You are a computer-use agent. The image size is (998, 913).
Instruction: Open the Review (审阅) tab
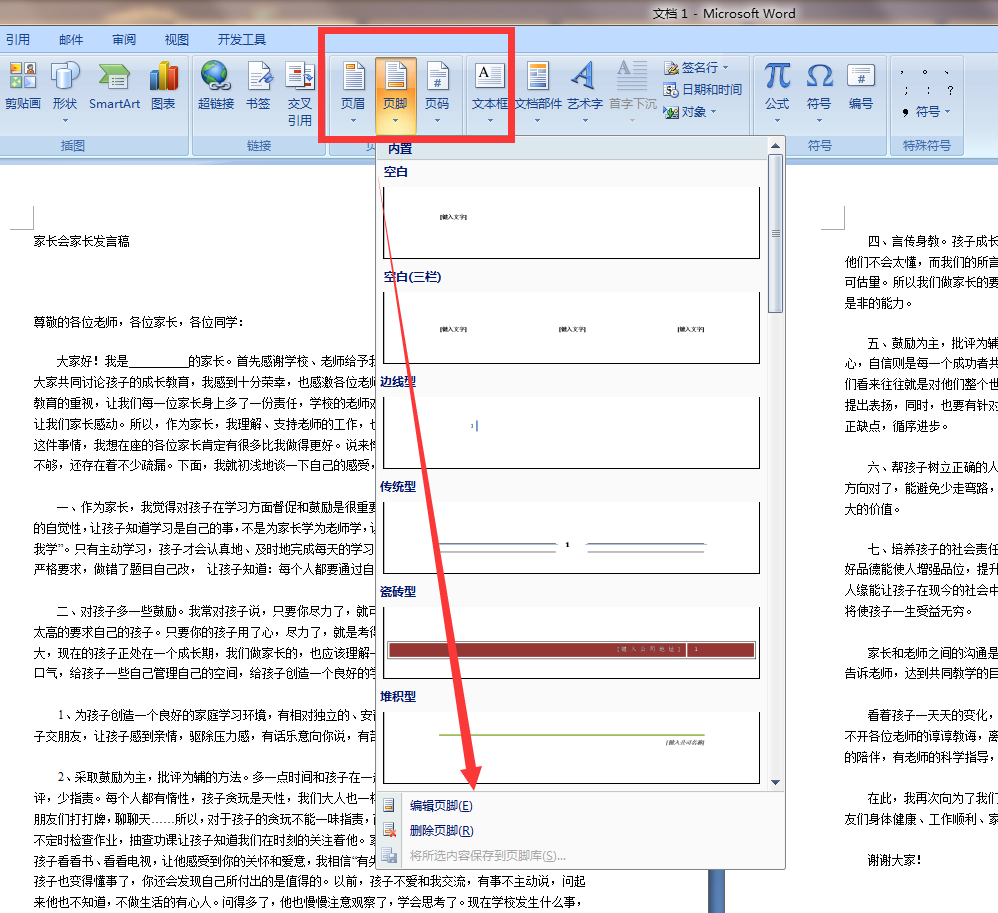tap(124, 39)
